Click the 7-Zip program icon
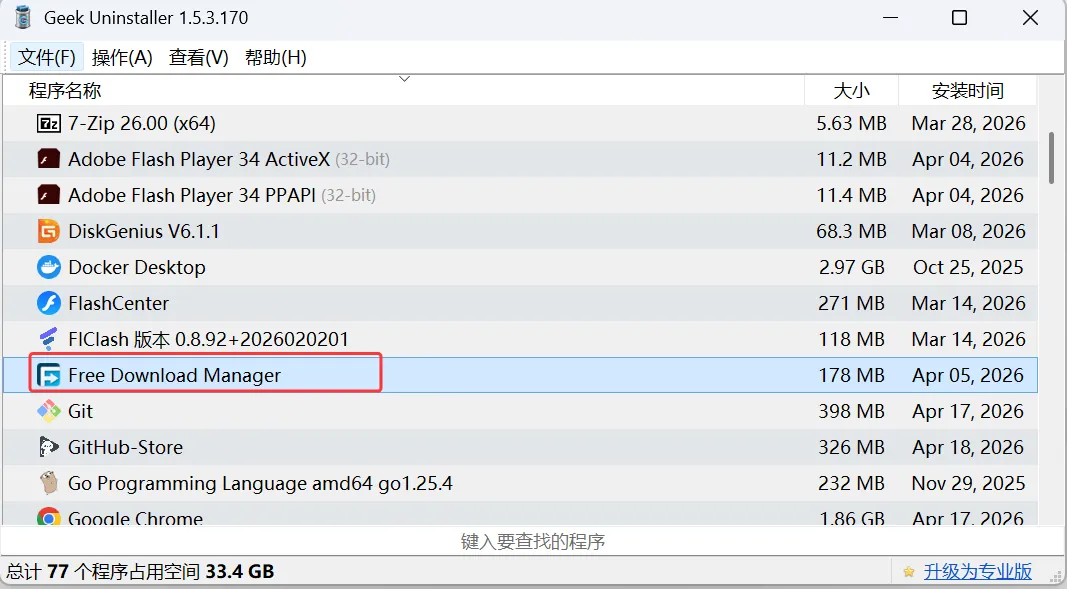 (48, 123)
